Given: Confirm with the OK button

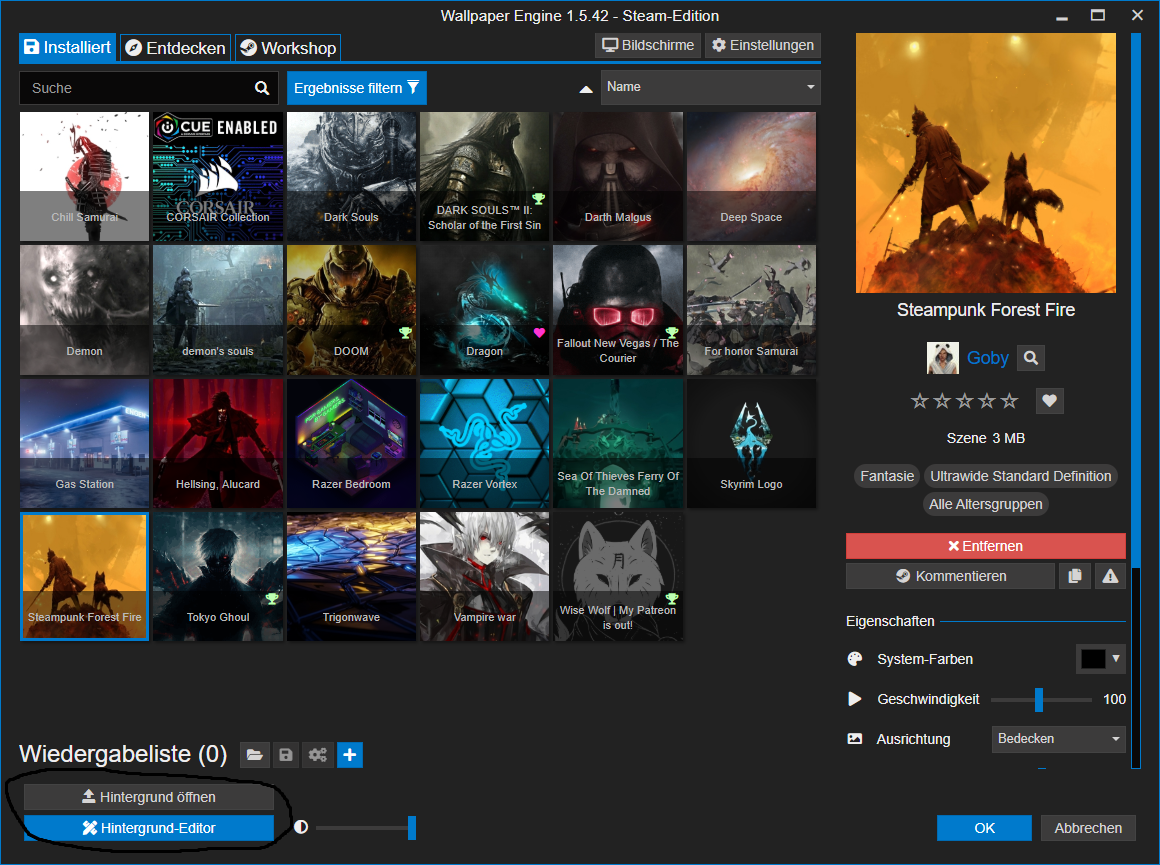Looking at the screenshot, I should 984,828.
